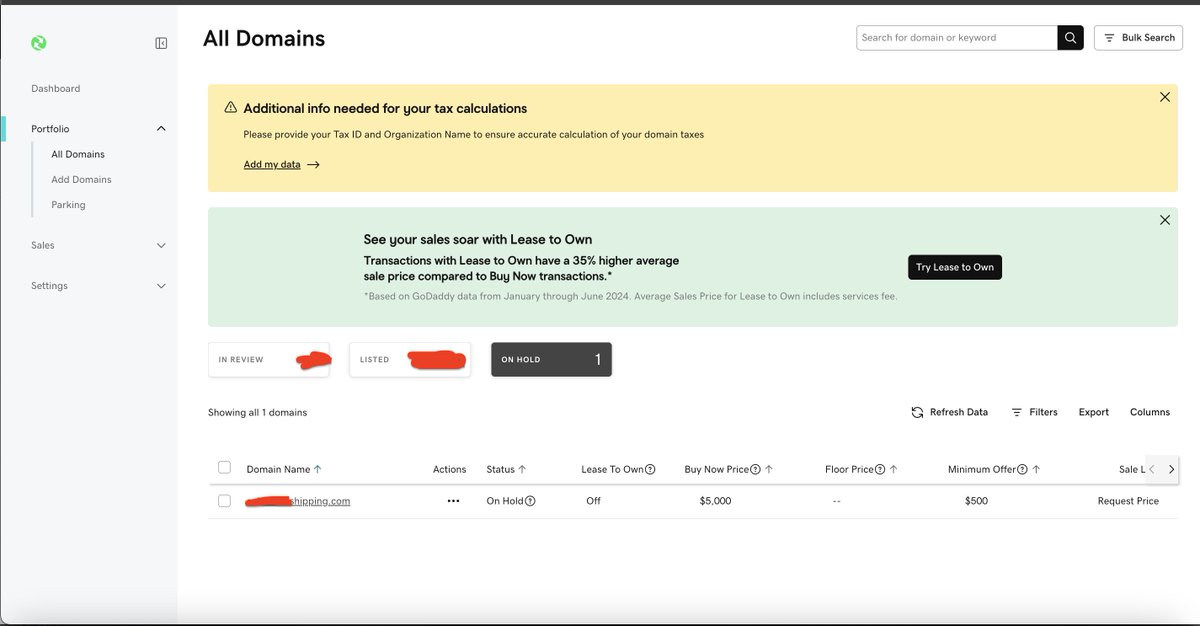Collapse the Portfolio section chevron

(x=161, y=129)
